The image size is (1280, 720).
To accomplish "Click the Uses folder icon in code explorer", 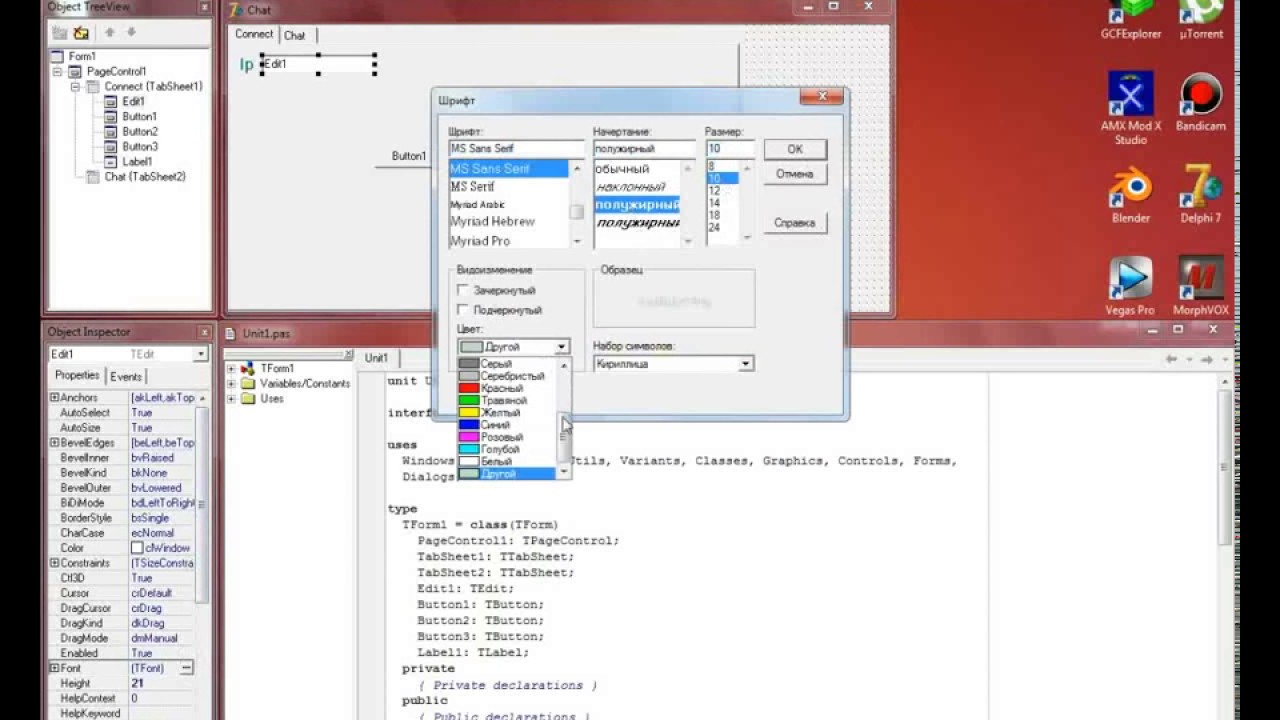I will point(247,399).
